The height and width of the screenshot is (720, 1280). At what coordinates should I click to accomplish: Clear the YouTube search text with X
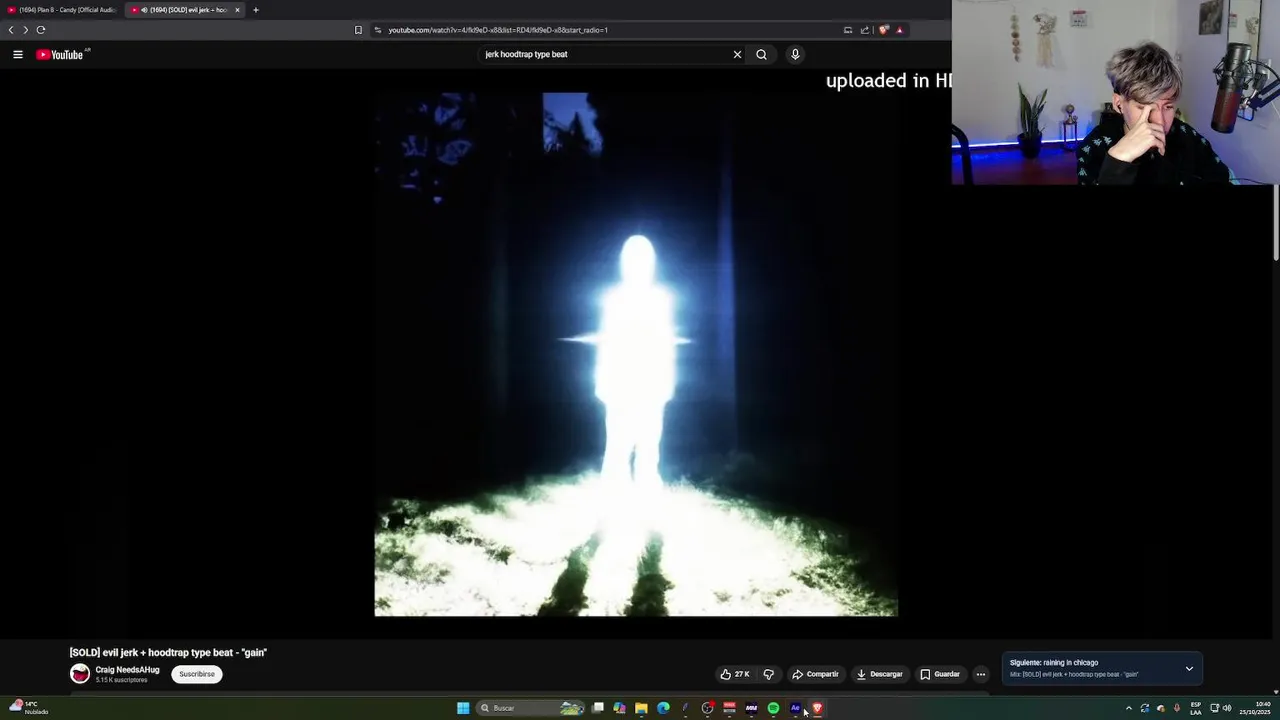point(737,55)
